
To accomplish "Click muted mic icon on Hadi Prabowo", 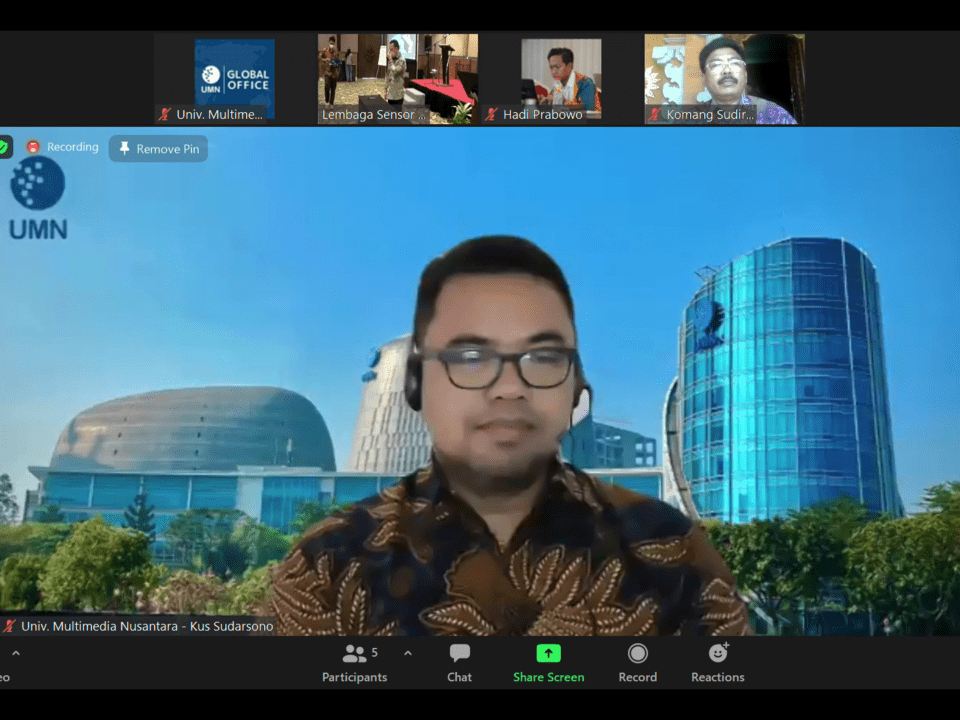I will point(491,115).
